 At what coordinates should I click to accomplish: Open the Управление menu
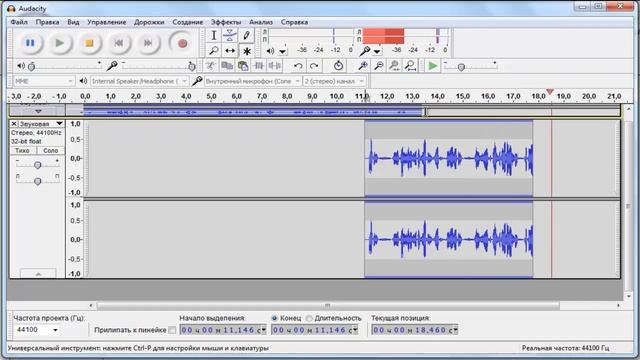107,22
